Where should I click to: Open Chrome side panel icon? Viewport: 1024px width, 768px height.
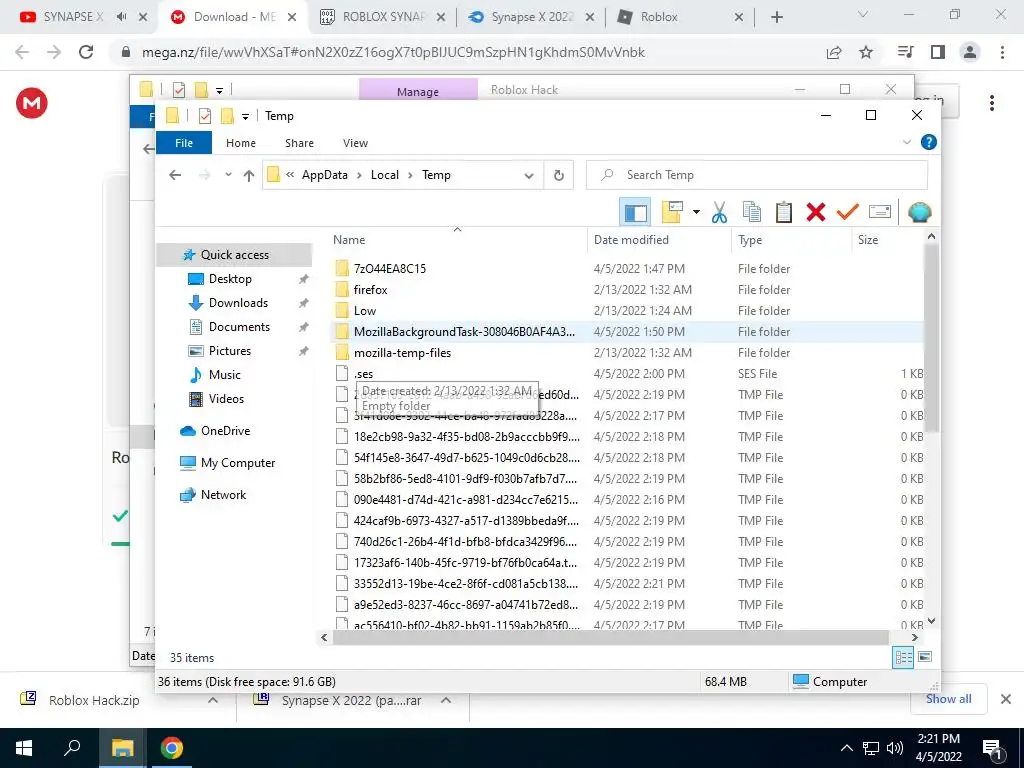[x=938, y=52]
